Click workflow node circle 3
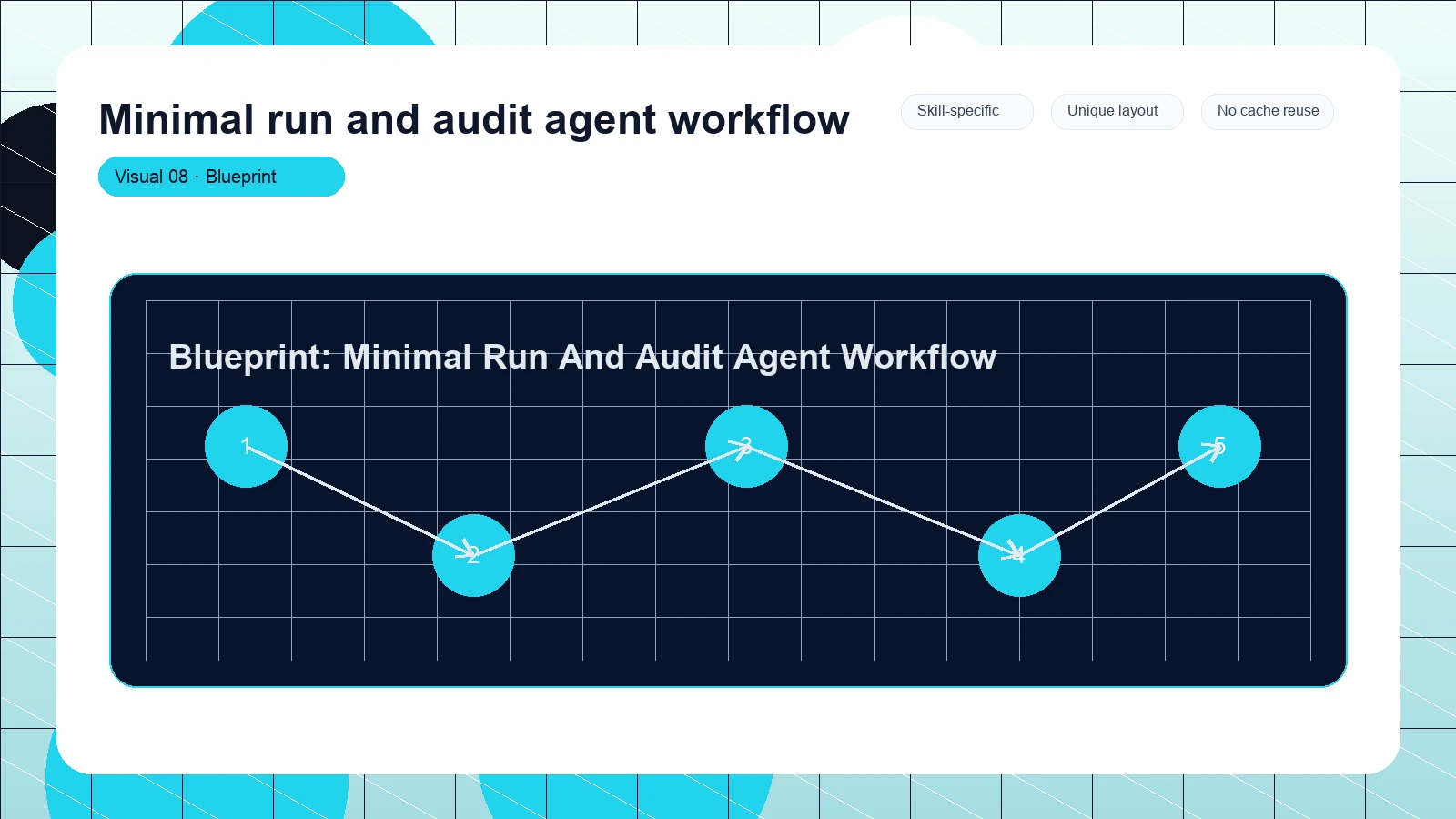The image size is (1456, 819). pyautogui.click(x=746, y=446)
